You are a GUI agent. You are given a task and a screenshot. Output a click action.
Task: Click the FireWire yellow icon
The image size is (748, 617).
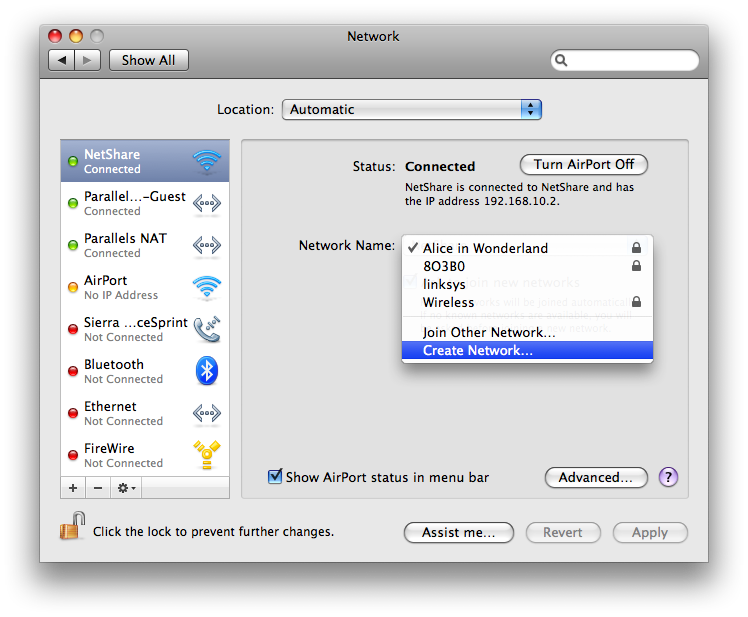point(207,455)
